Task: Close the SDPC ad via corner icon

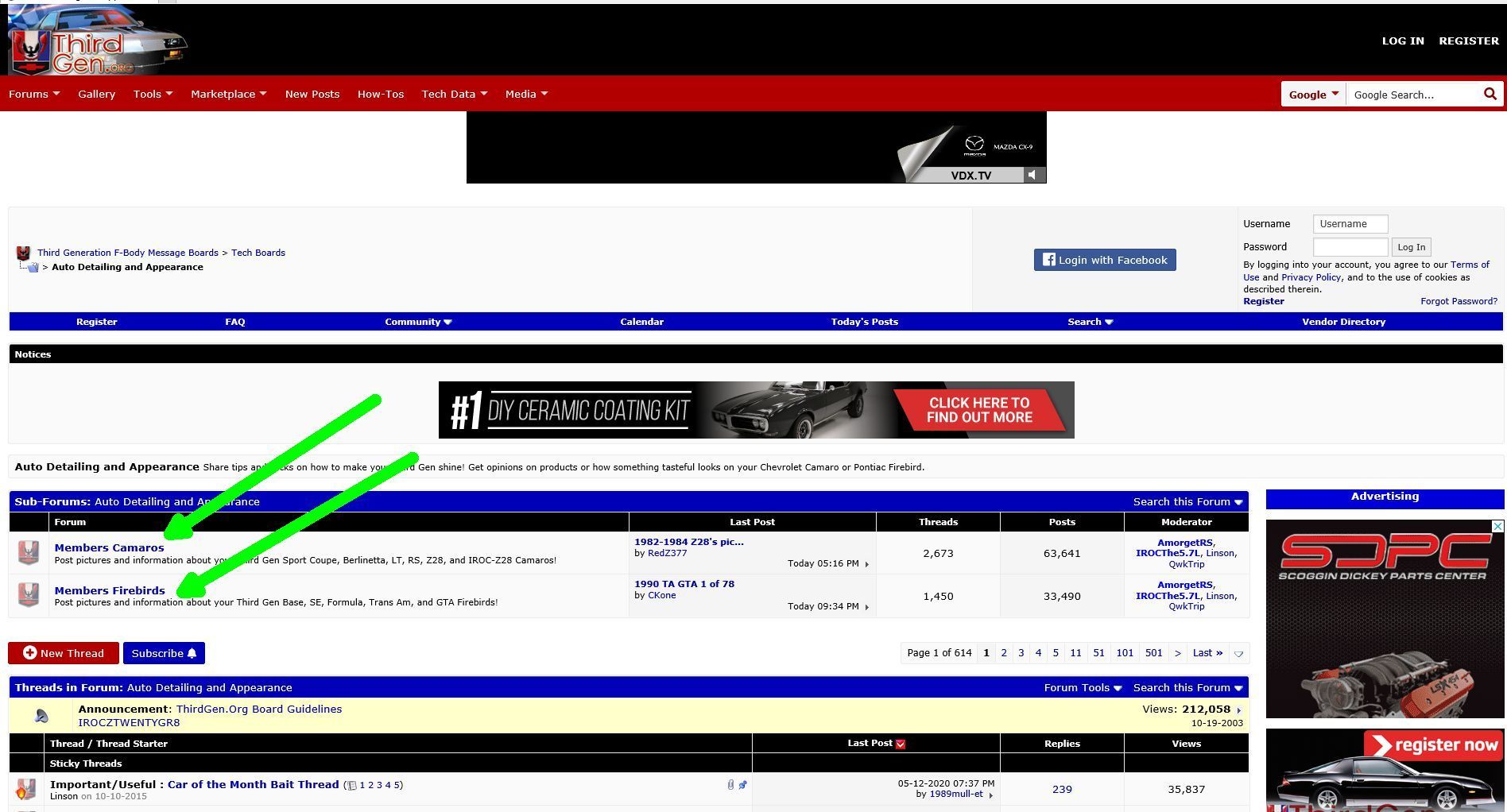Action: tap(1497, 527)
